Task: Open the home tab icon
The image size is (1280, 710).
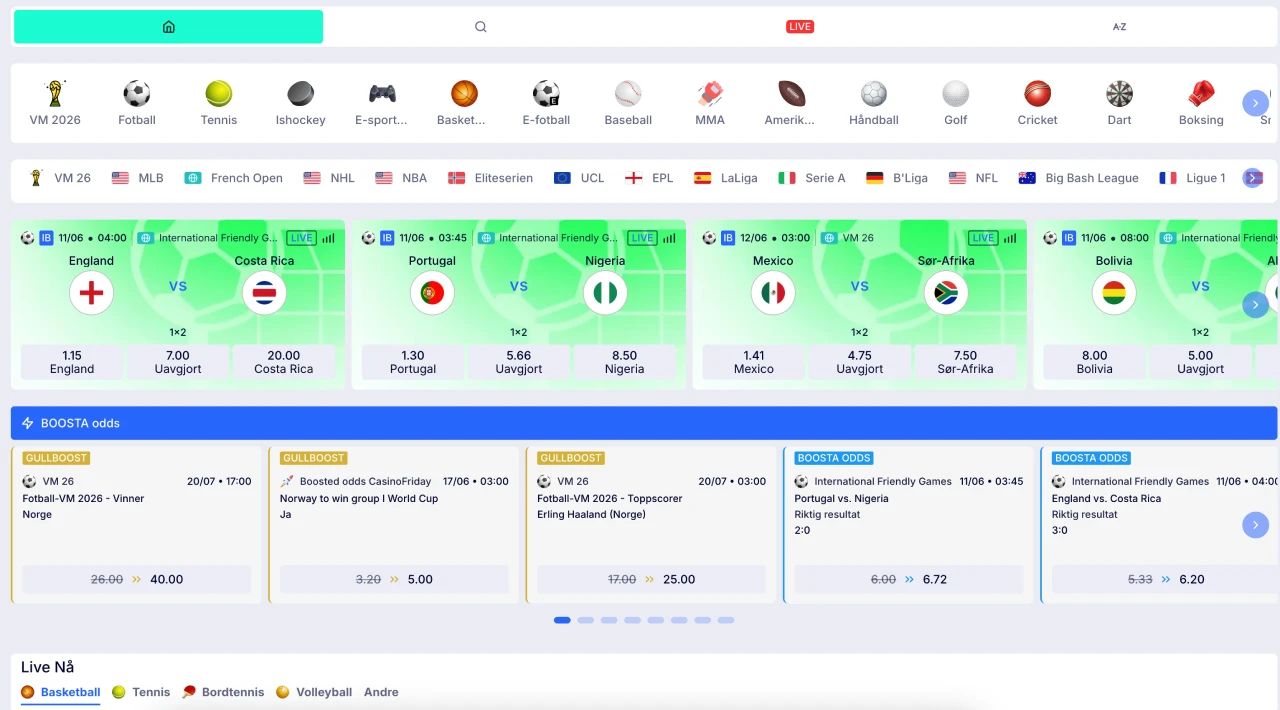Action: [168, 27]
